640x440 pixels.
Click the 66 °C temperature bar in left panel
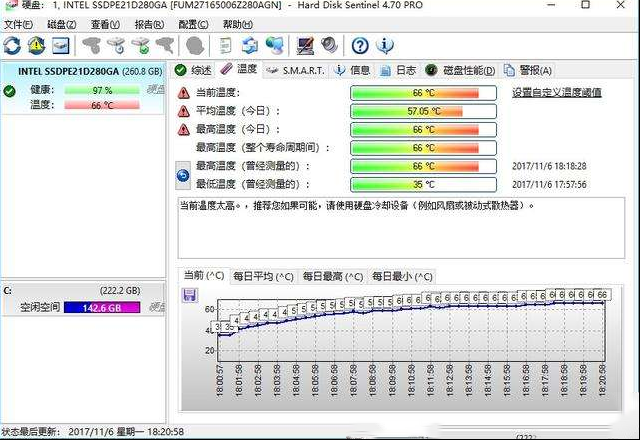(102, 105)
